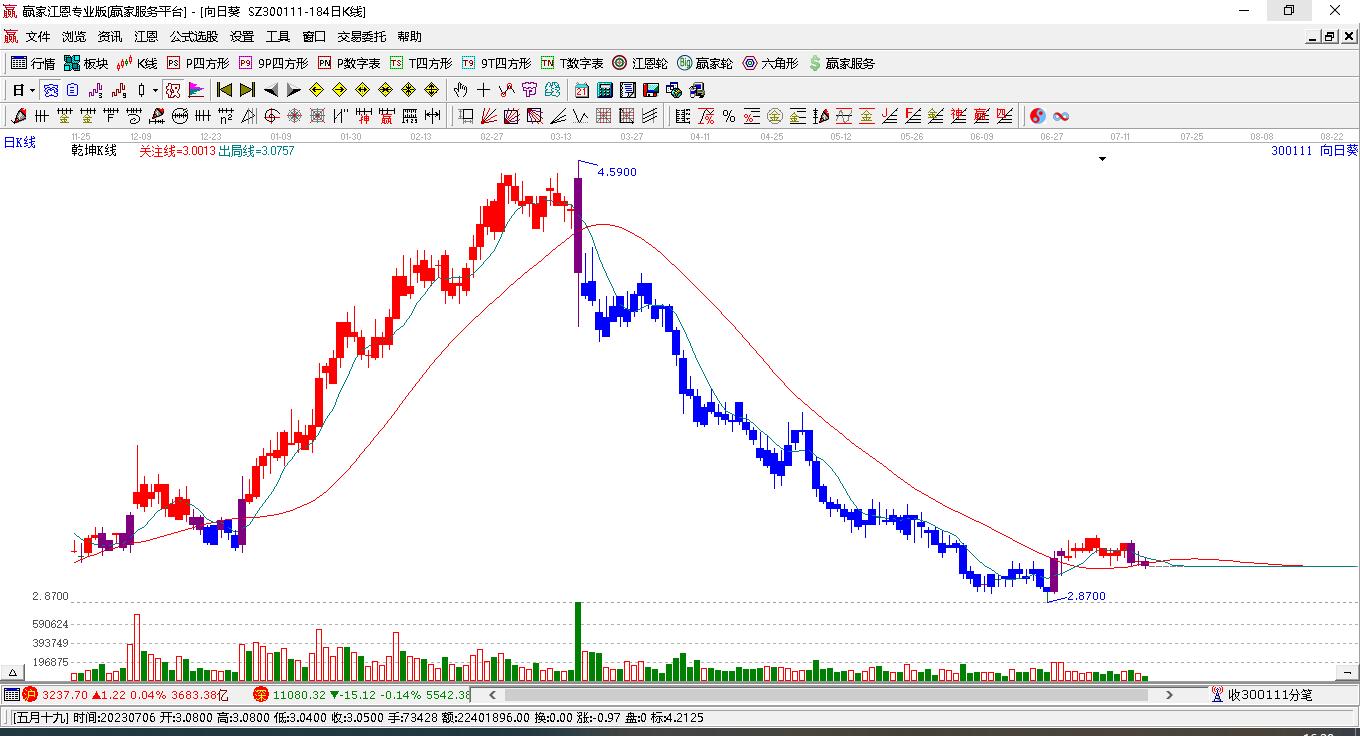Expand the candlestick style dropdown arrow

[155, 90]
